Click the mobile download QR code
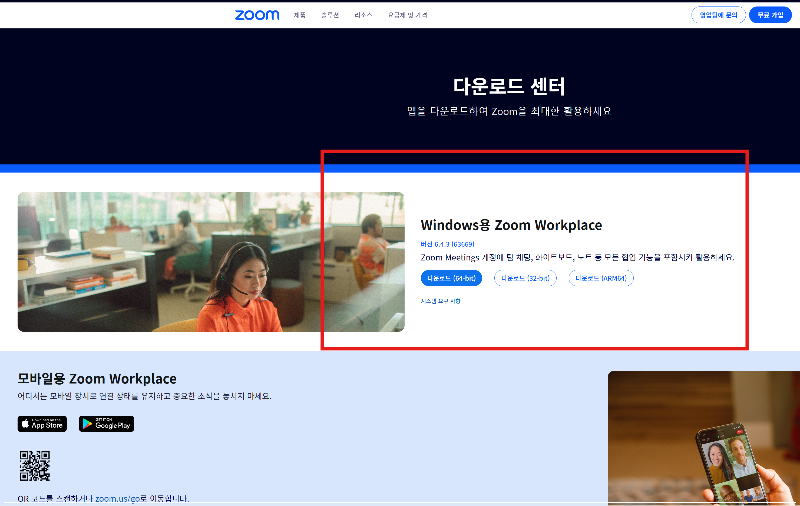The image size is (800, 506). point(35,466)
